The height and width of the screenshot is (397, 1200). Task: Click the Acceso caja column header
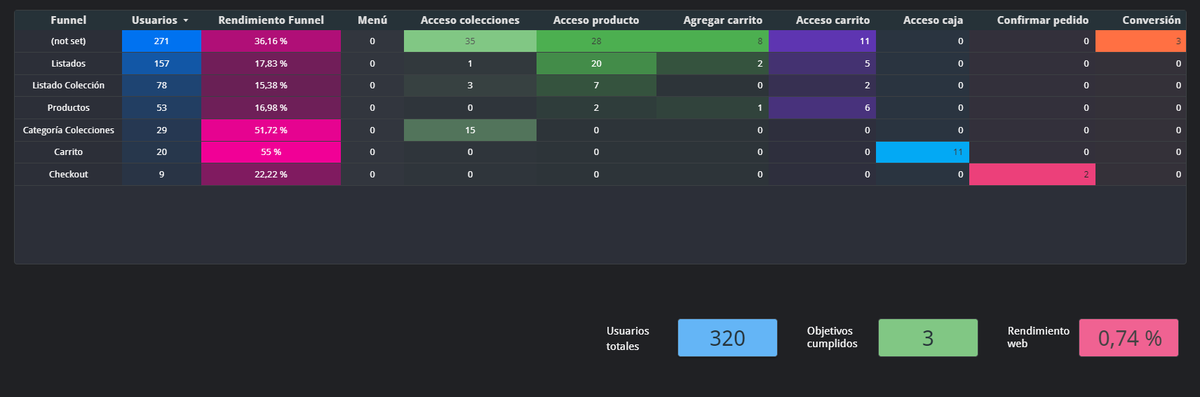tap(933, 20)
